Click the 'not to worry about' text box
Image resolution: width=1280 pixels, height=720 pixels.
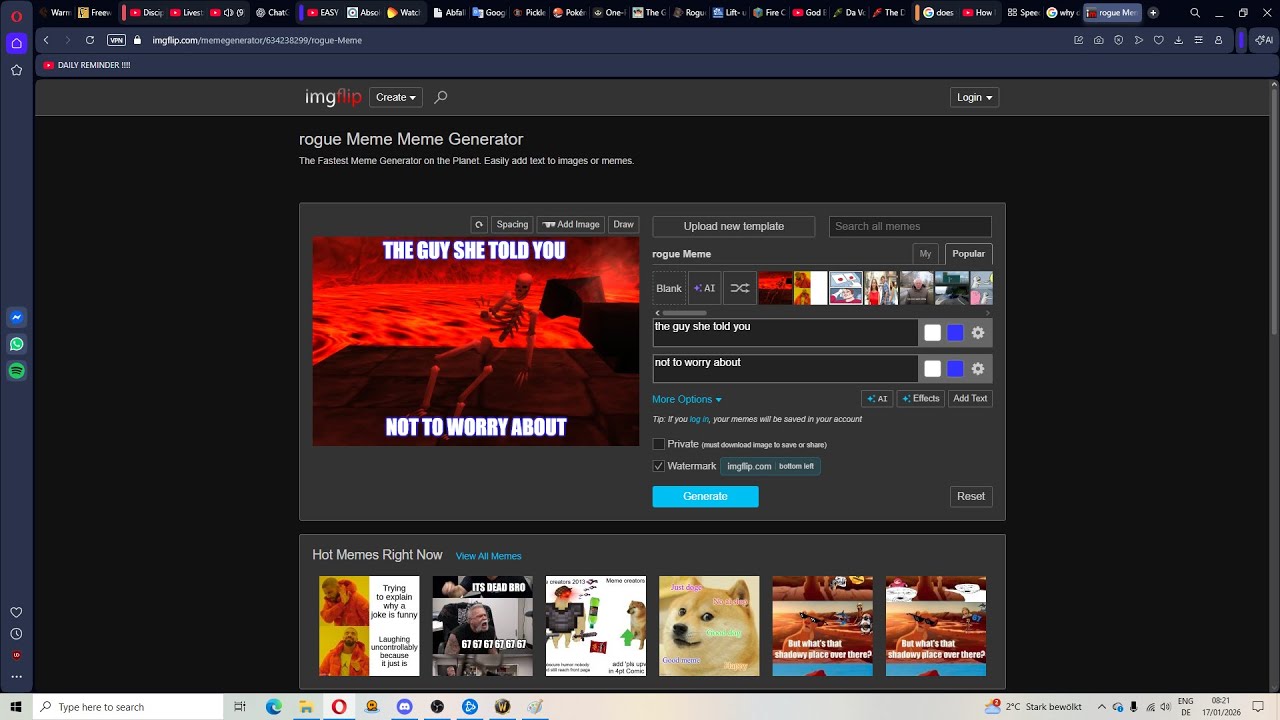[785, 369]
